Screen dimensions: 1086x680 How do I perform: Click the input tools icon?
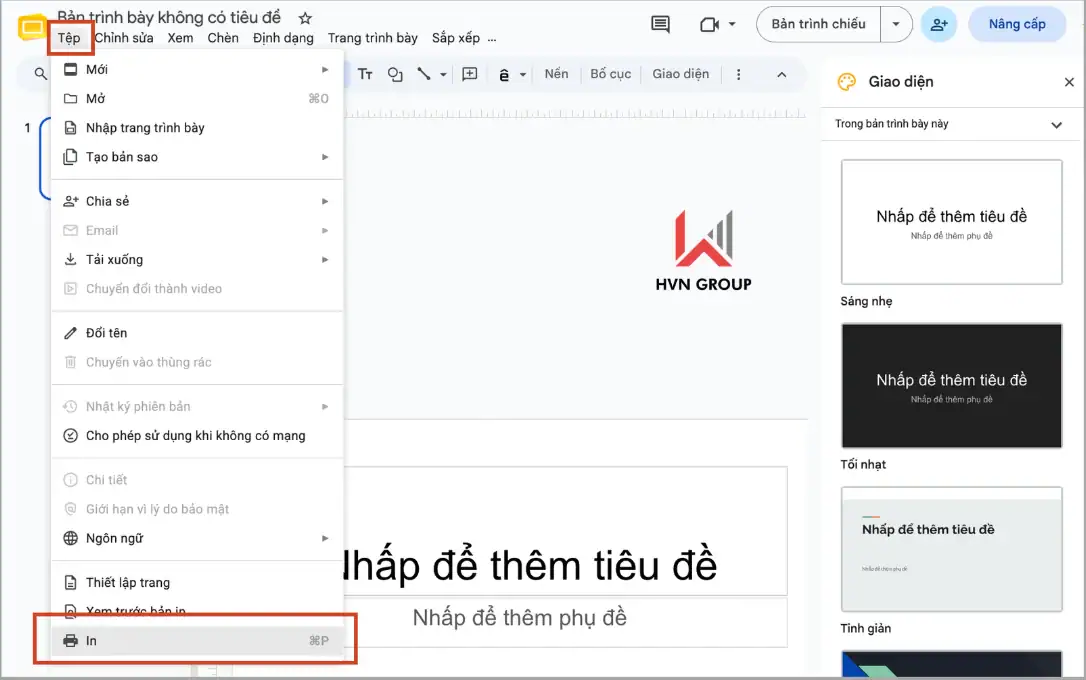504,75
